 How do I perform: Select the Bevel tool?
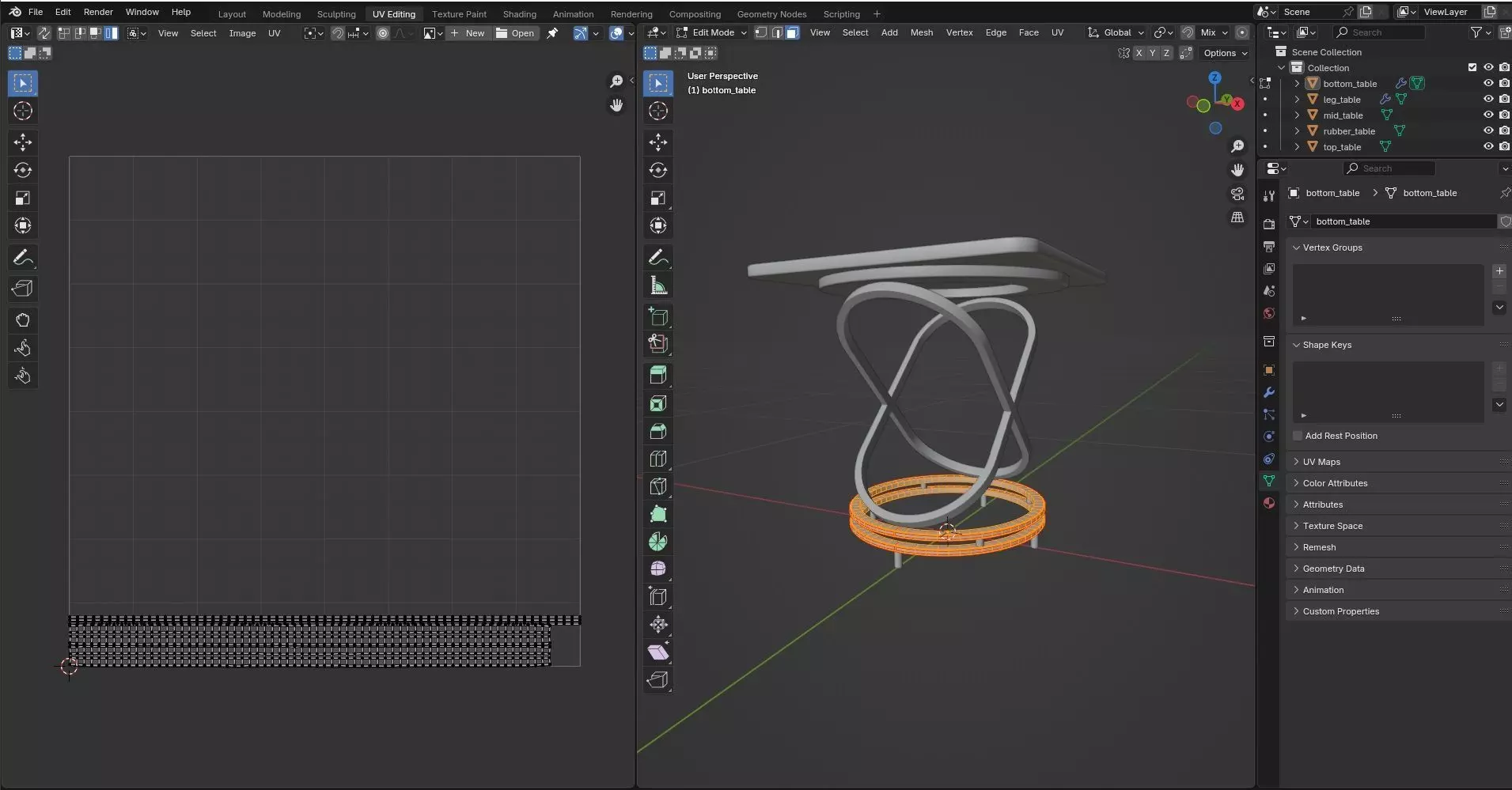point(658,431)
